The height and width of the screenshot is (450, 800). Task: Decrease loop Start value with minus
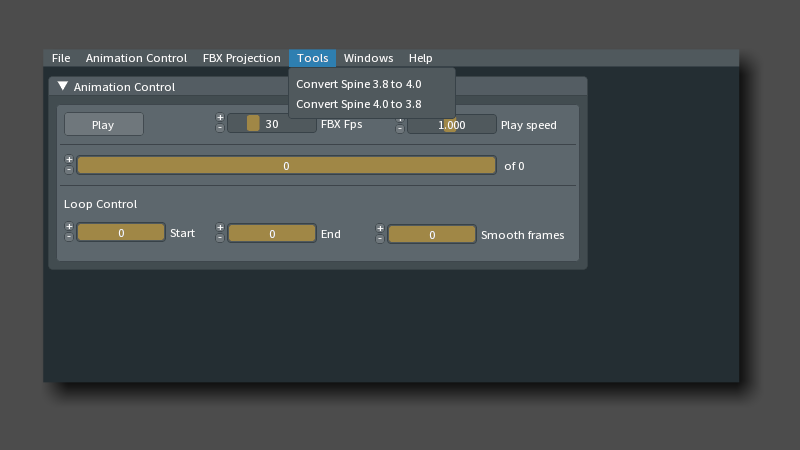point(69,238)
